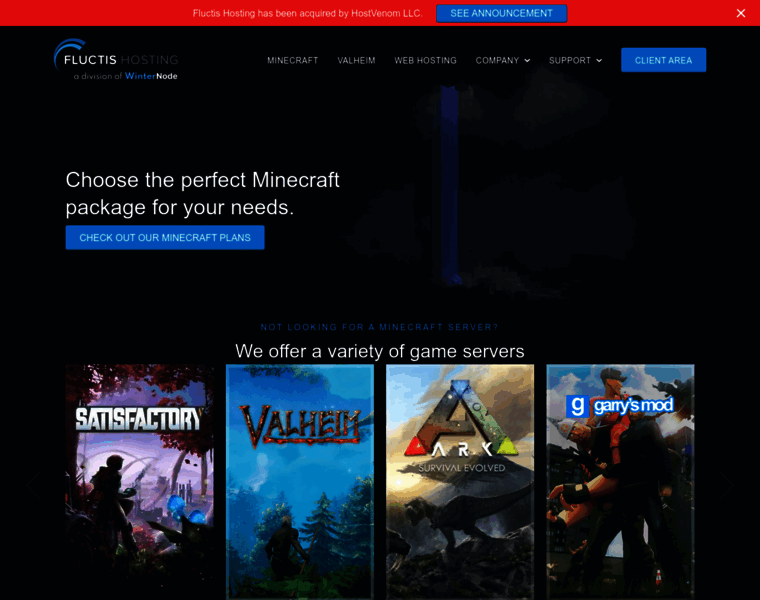Select the Garry's Mod server card

pyautogui.click(x=620, y=482)
